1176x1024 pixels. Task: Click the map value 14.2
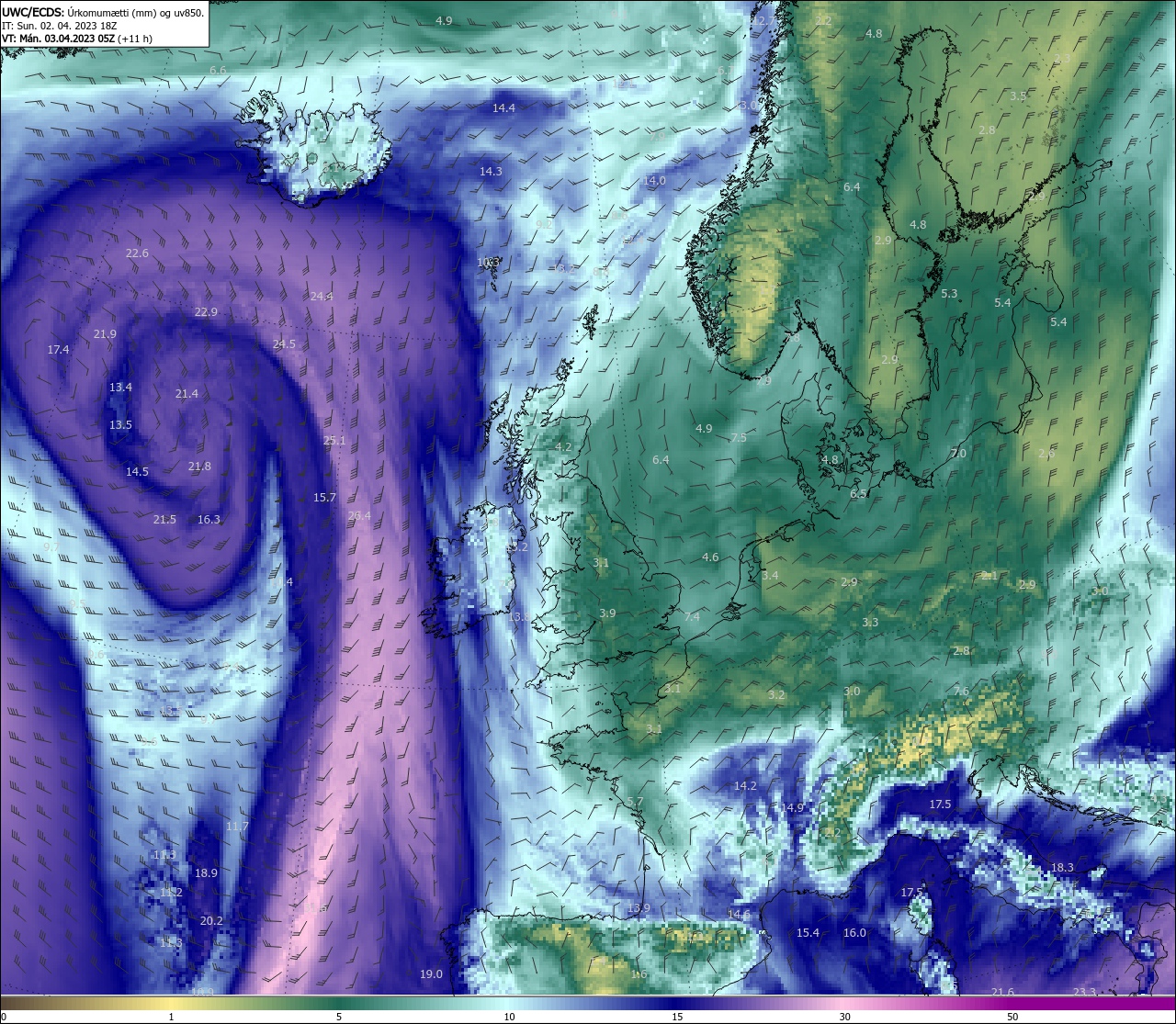tap(745, 786)
